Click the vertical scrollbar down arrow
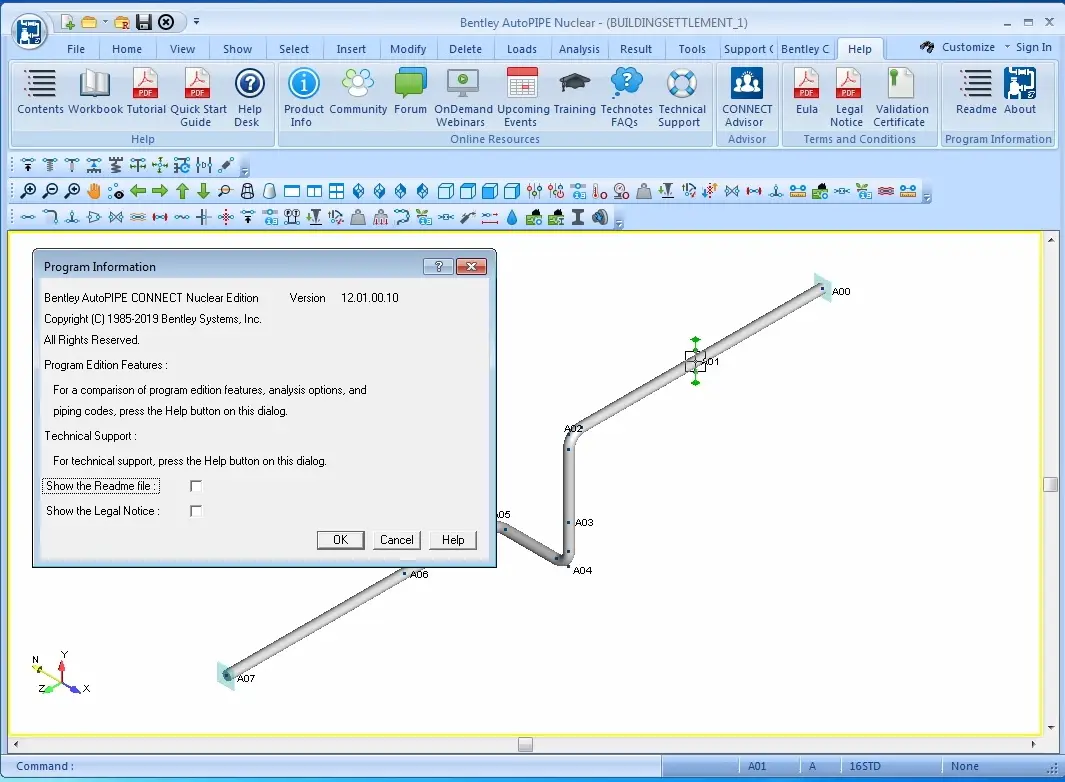Image resolution: width=1065 pixels, height=782 pixels. (x=1051, y=727)
